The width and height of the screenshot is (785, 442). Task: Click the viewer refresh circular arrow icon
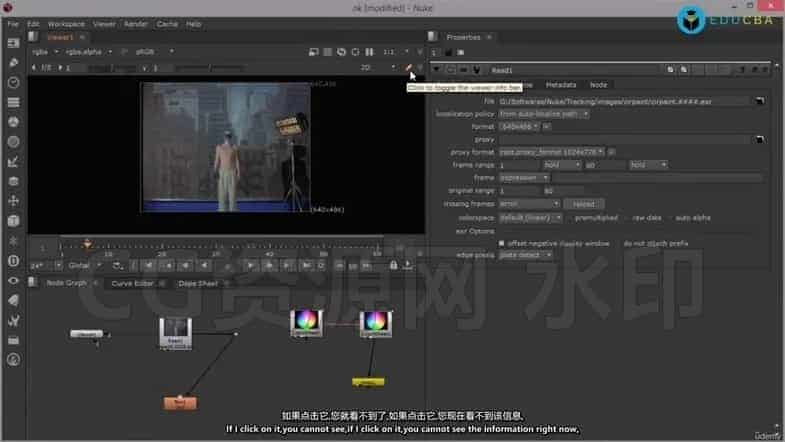(x=341, y=52)
